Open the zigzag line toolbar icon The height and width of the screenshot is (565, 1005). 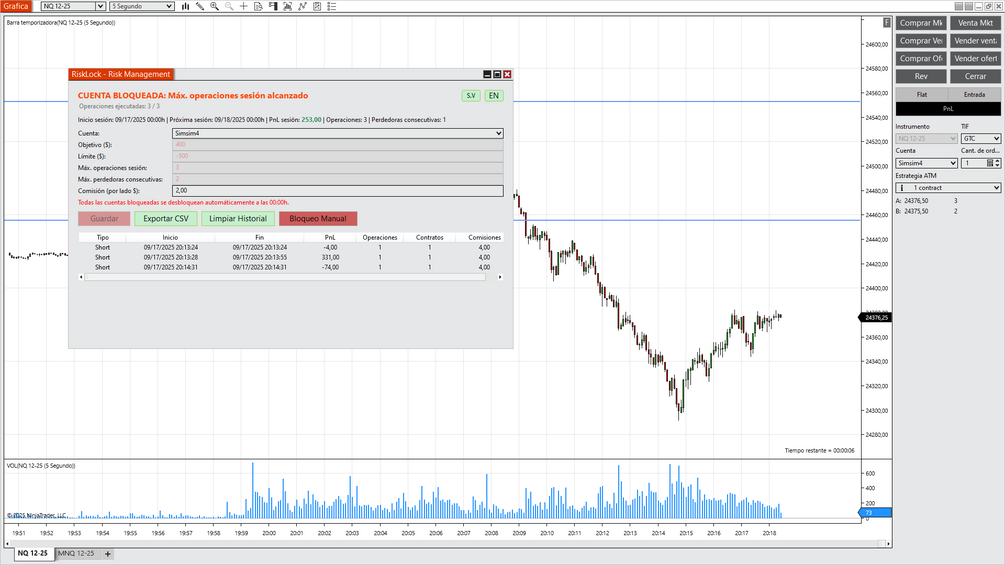pyautogui.click(x=302, y=6)
